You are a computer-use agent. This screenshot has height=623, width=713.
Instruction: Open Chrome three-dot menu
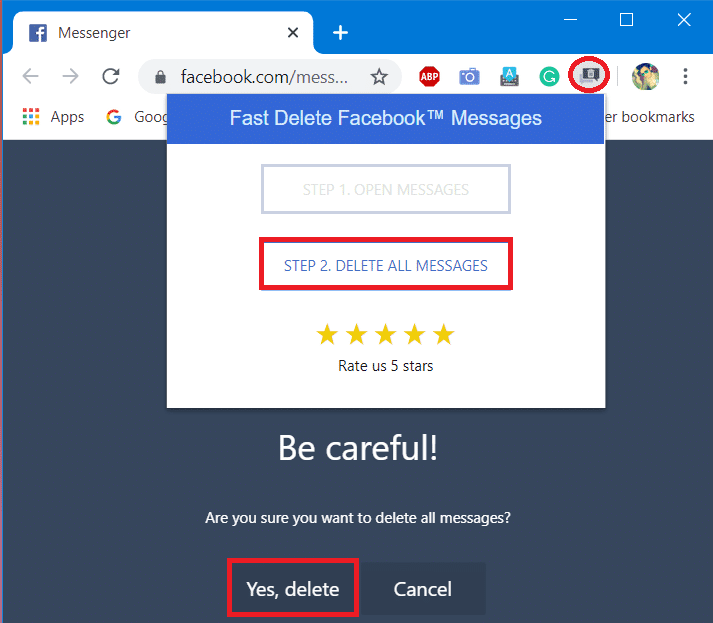tap(685, 76)
